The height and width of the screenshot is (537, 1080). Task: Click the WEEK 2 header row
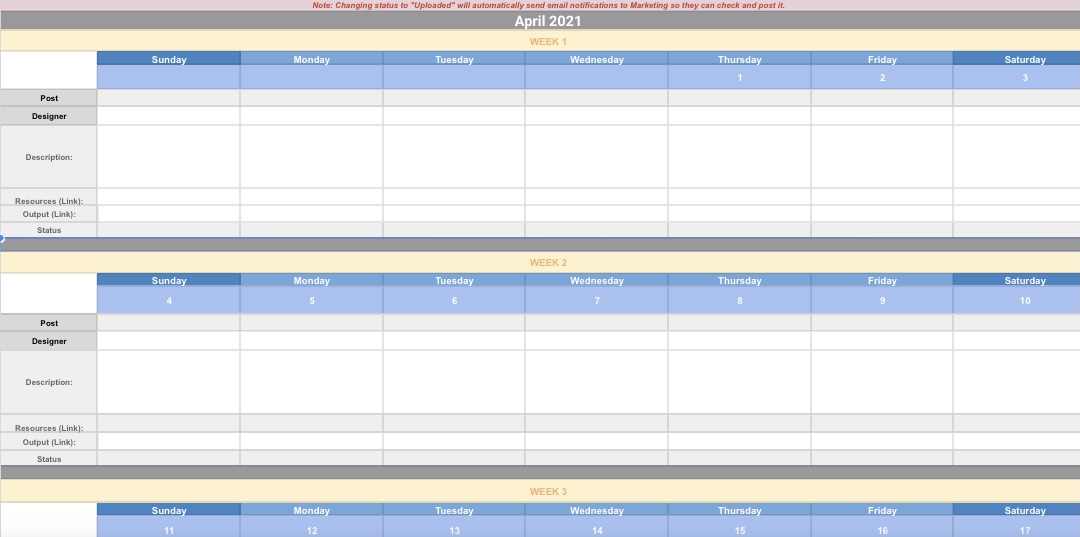[540, 262]
